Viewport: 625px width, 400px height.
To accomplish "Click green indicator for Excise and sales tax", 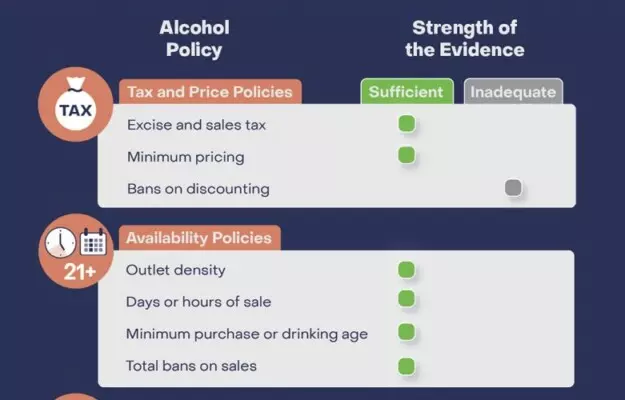I will click(406, 124).
